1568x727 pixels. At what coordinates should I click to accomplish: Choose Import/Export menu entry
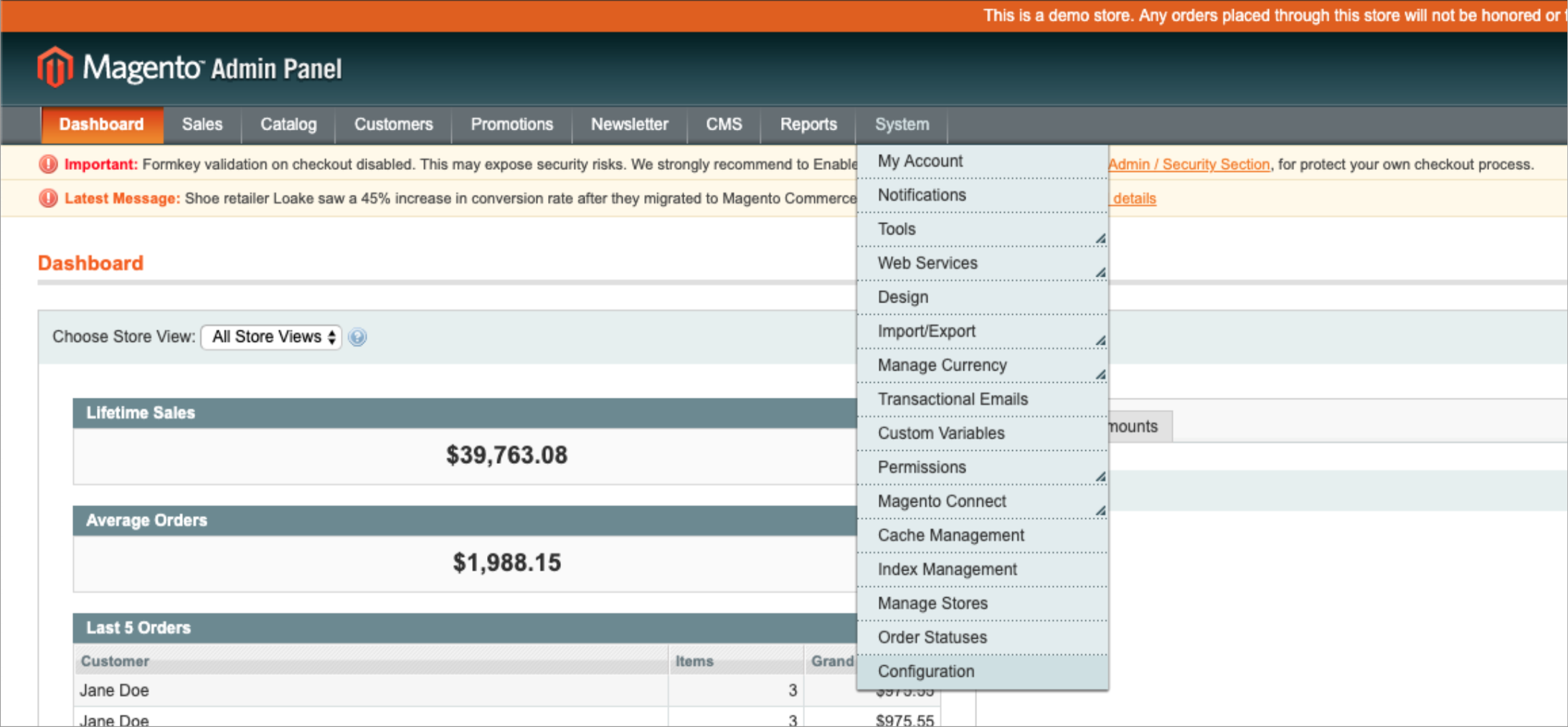(983, 331)
